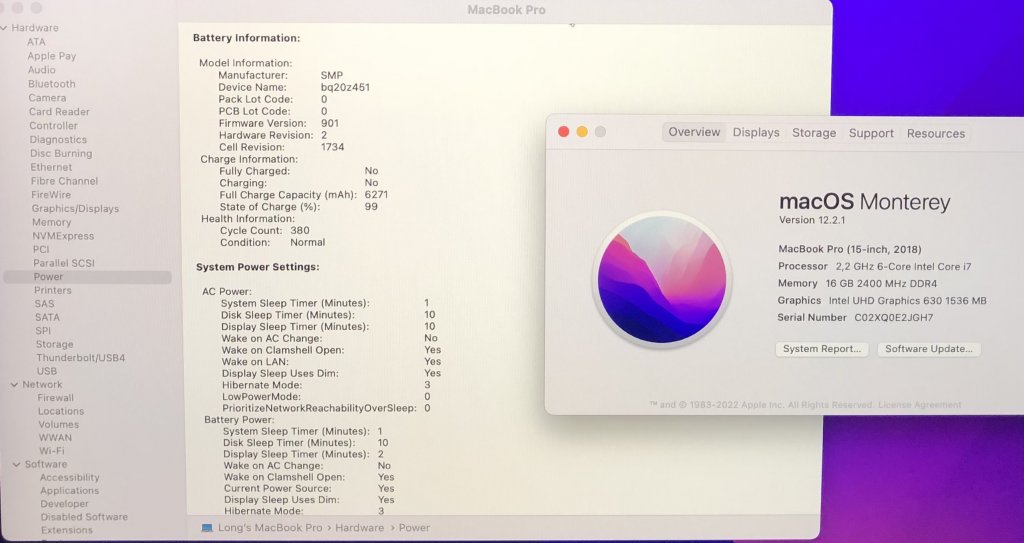
Task: Collapse the Hardware section in sidebar
Action: pos(4,28)
